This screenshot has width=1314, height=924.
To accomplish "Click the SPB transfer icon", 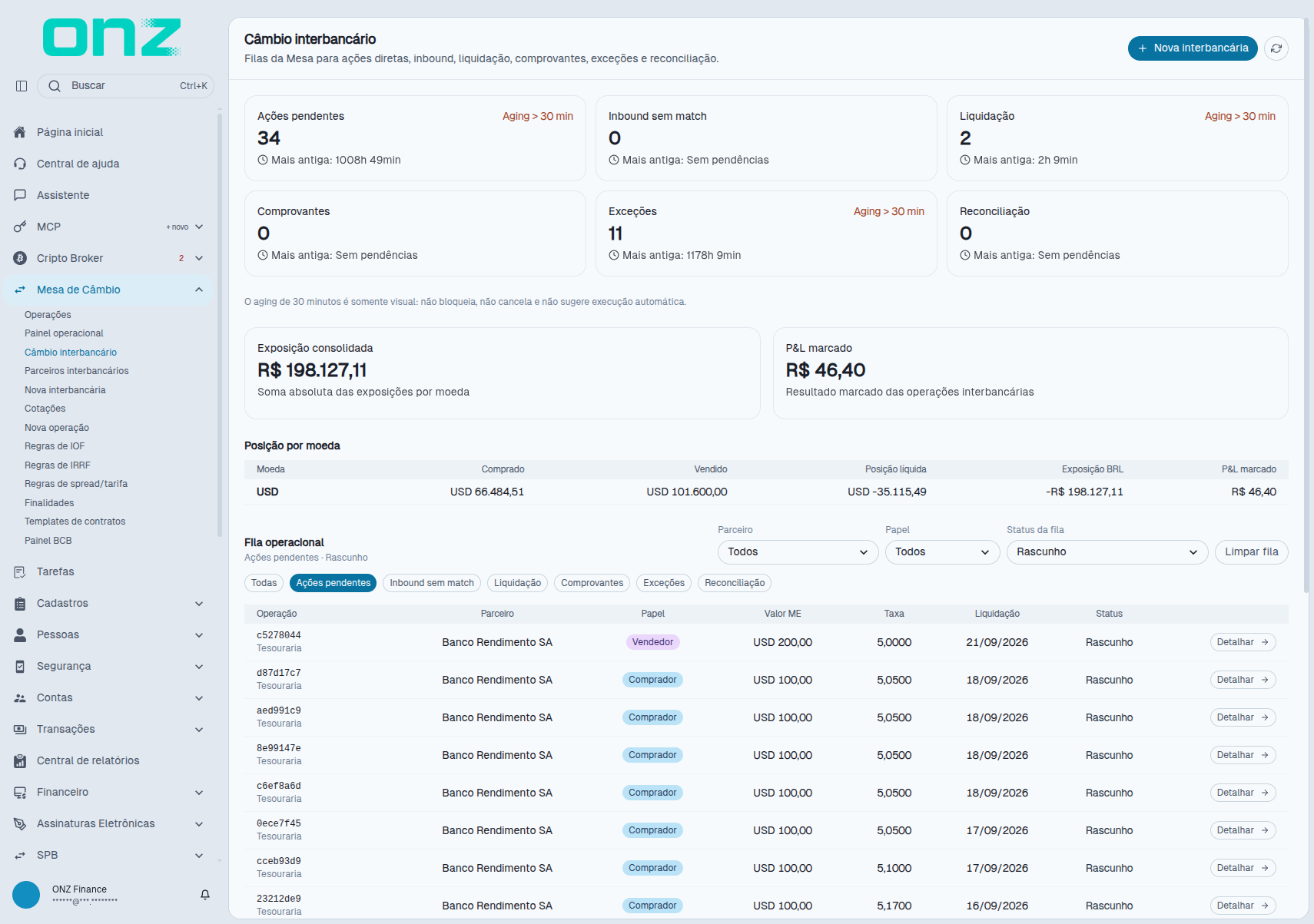I will click(20, 855).
